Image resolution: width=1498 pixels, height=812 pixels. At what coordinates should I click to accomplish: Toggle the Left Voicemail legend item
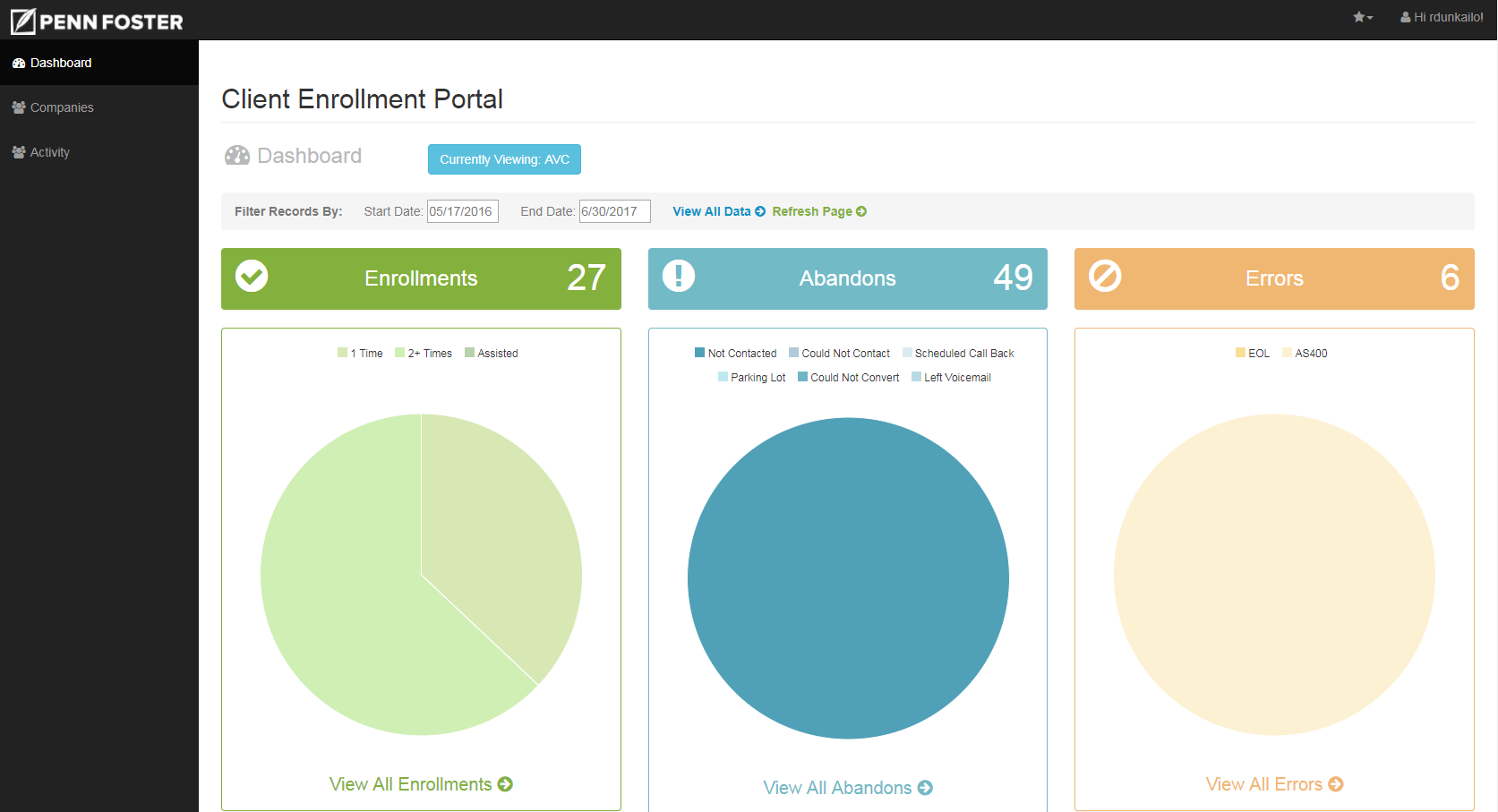tap(951, 377)
